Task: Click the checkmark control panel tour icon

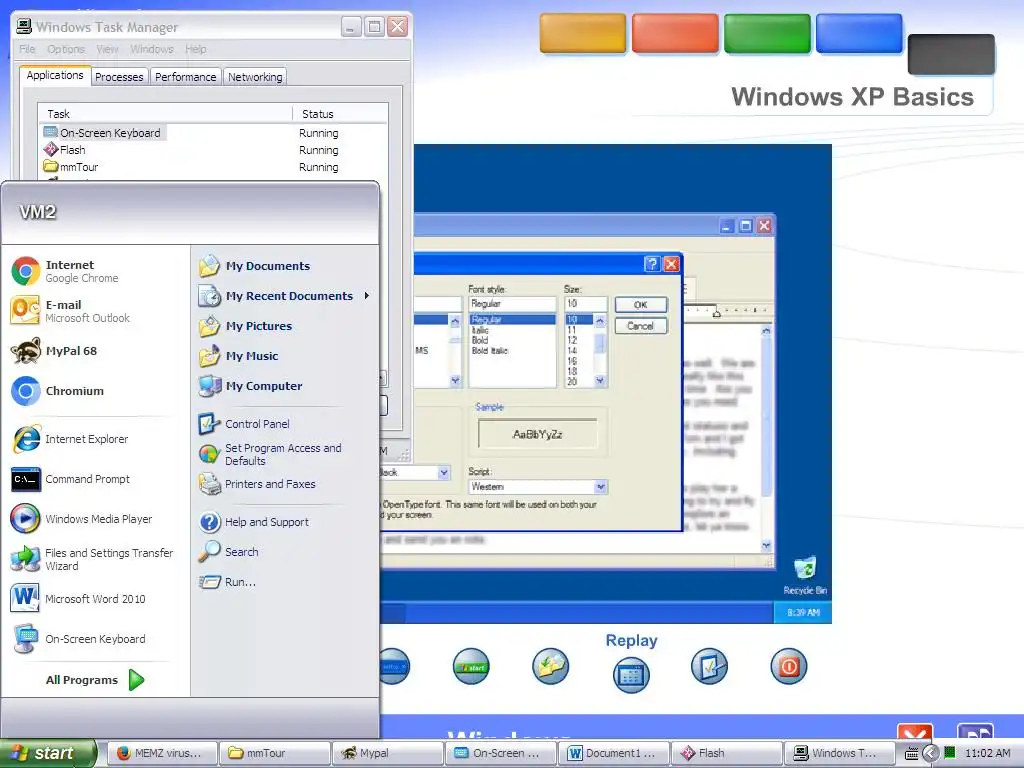Action: (x=709, y=666)
